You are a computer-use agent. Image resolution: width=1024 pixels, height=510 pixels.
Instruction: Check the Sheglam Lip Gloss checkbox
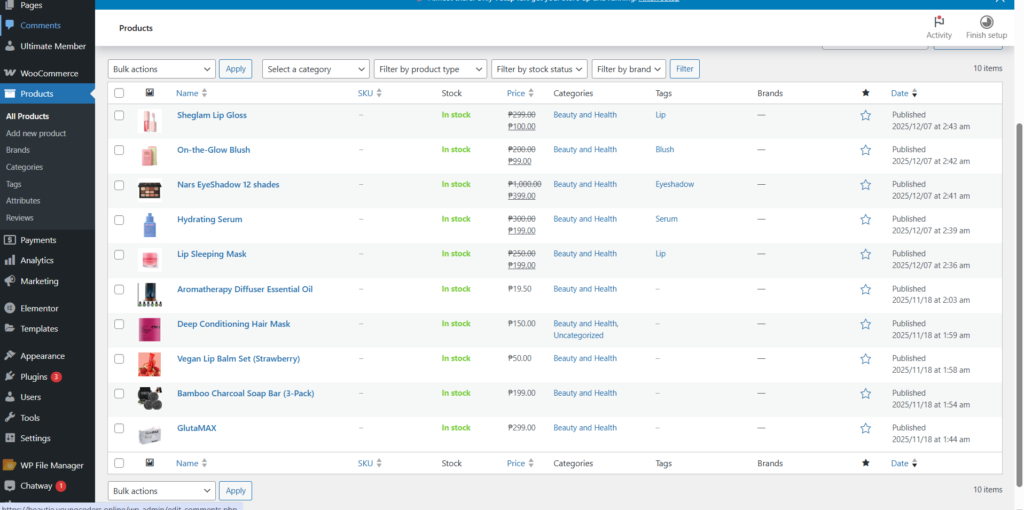[119, 115]
